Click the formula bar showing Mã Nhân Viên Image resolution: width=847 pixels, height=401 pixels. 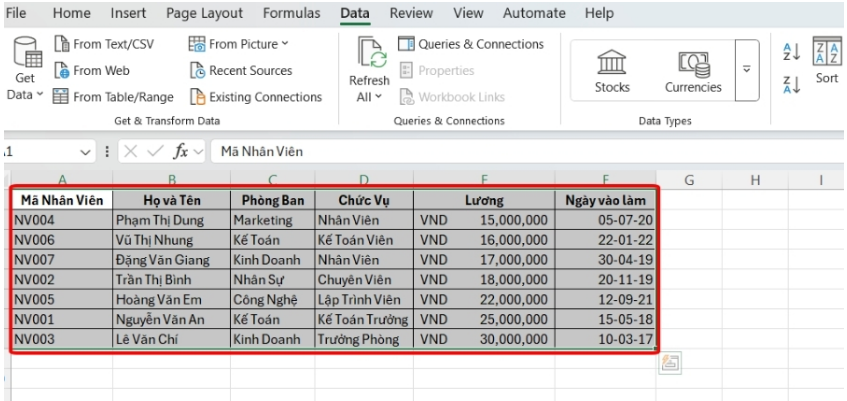tap(527, 152)
